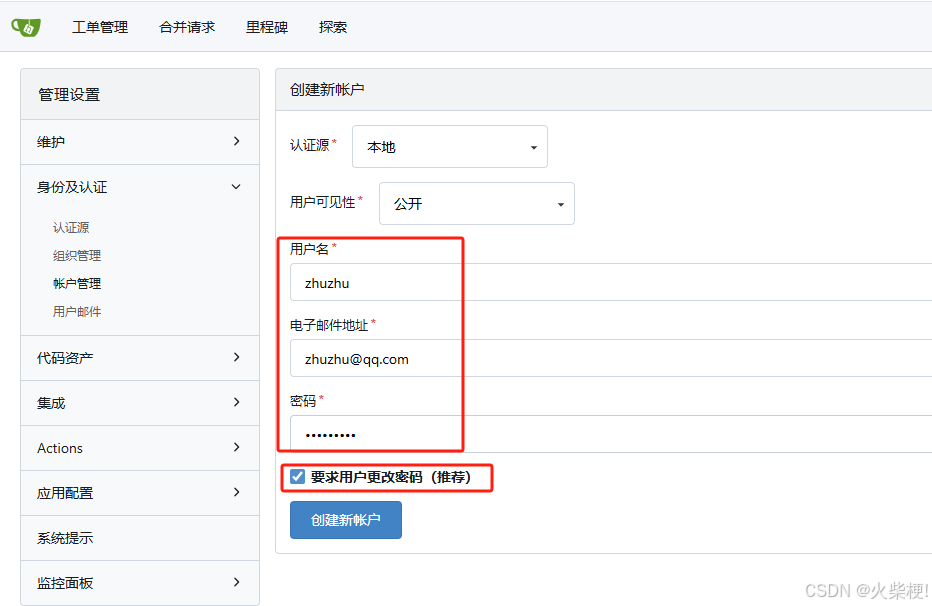Expand the 集成 sidebar section
This screenshot has width=932, height=606.
point(140,403)
